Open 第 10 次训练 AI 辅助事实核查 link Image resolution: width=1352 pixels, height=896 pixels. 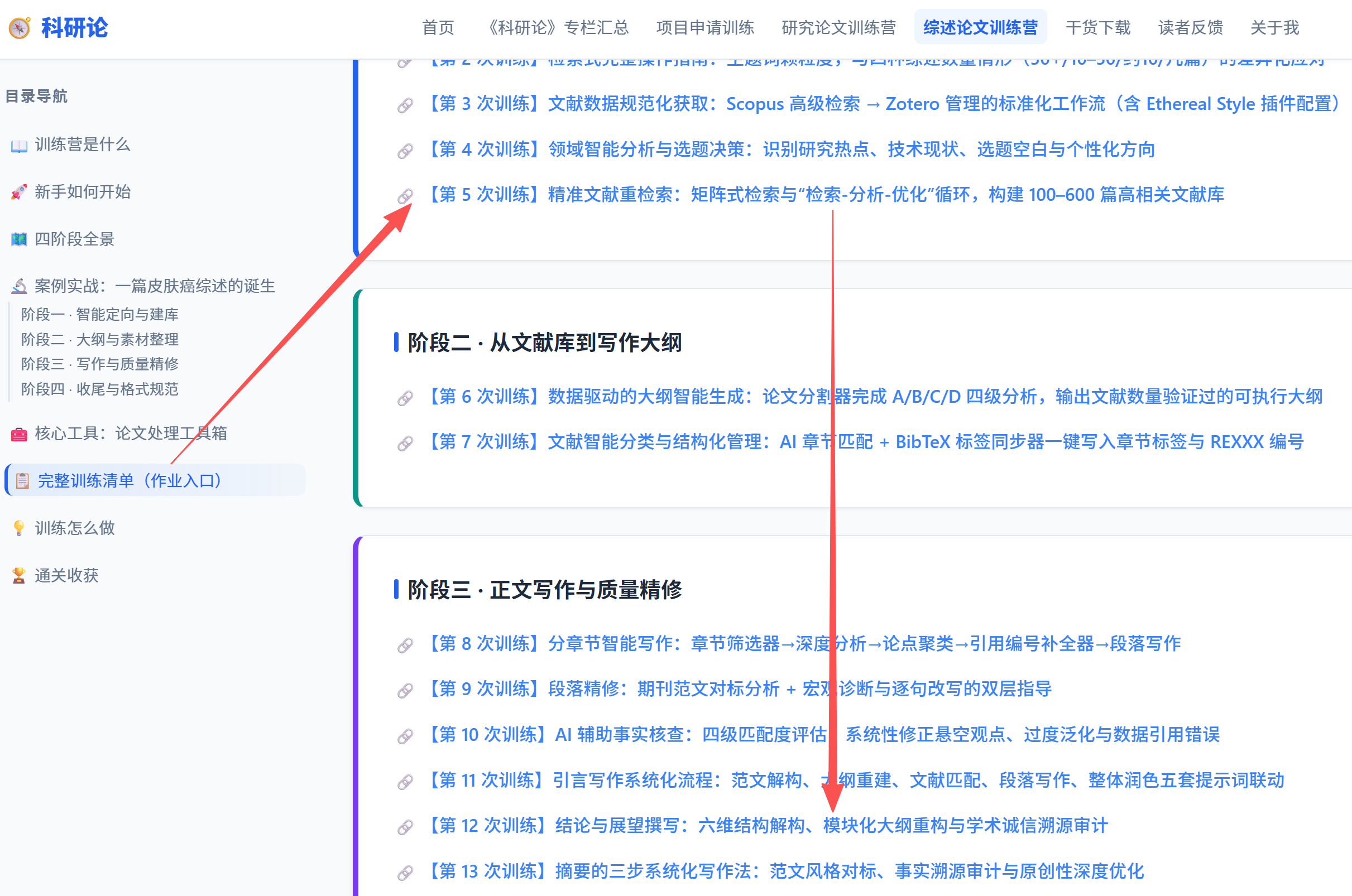click(x=823, y=735)
